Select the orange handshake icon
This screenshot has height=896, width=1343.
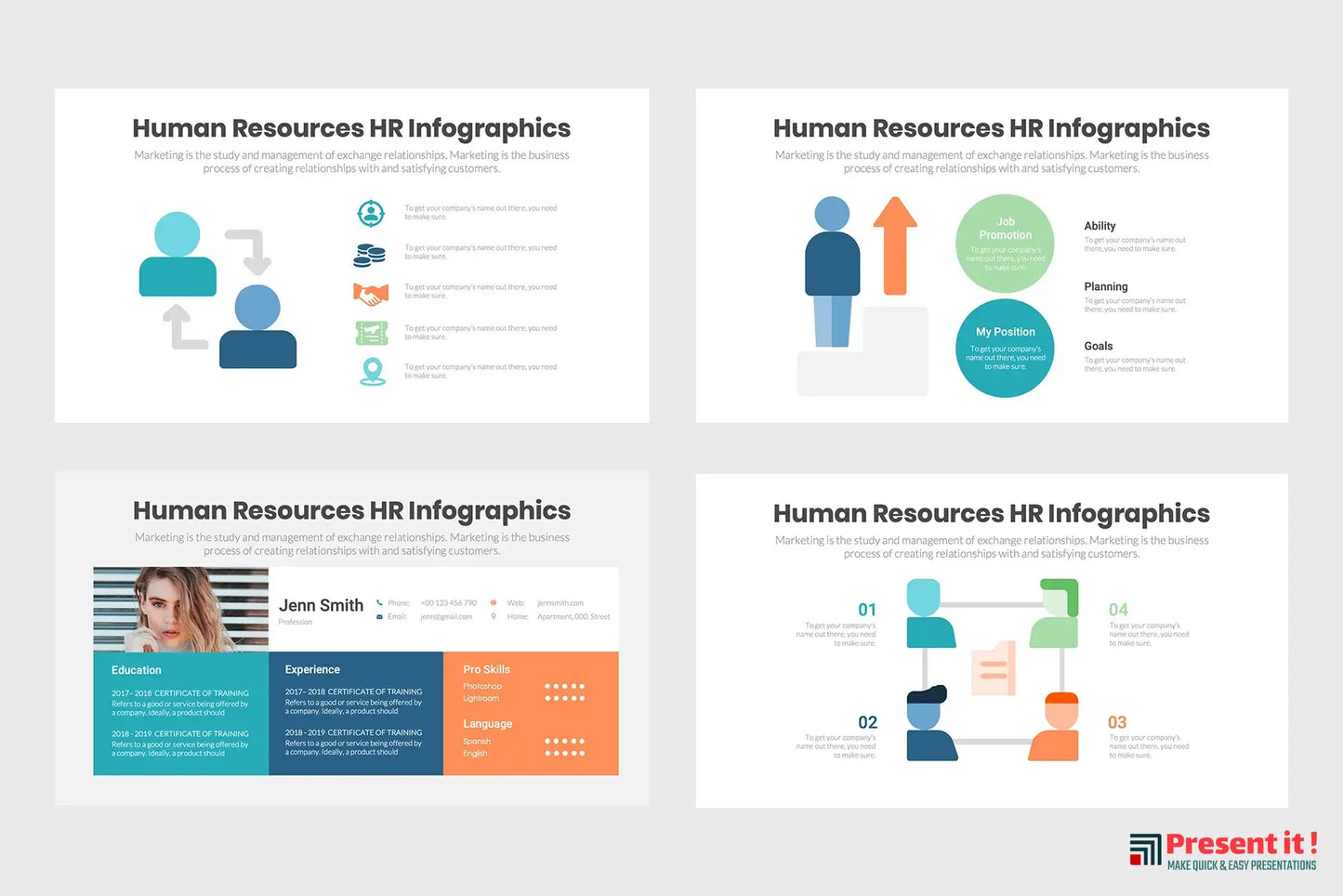[x=371, y=295]
